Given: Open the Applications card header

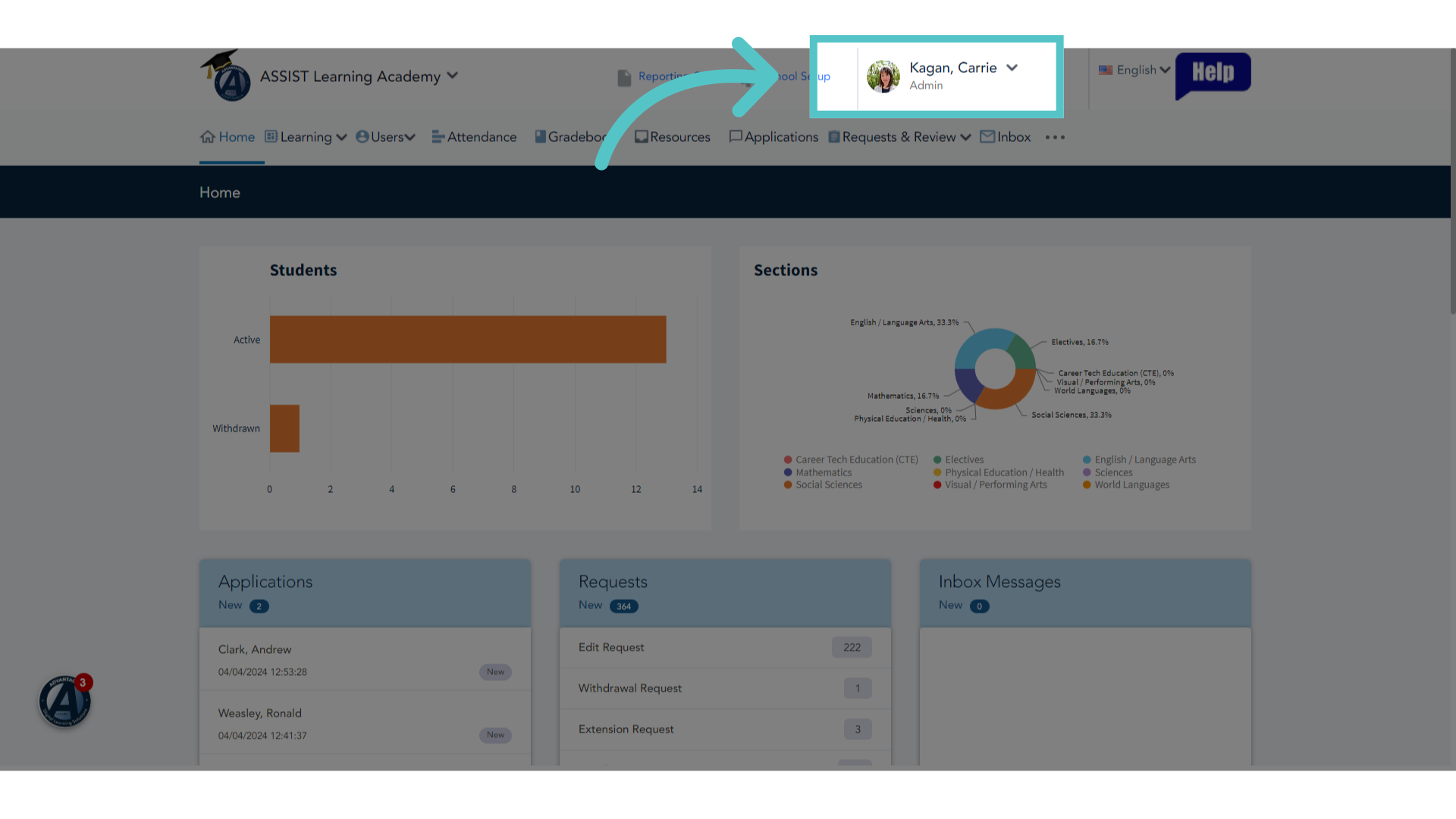Looking at the screenshot, I should pos(365,593).
